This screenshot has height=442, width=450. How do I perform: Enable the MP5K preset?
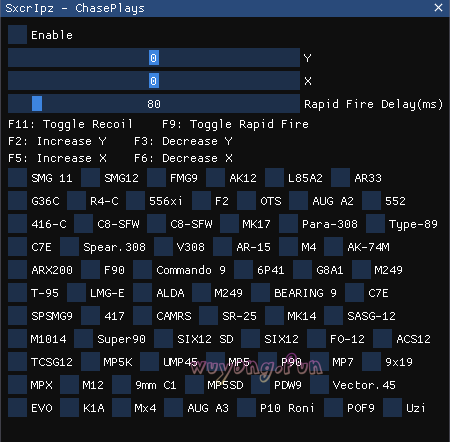tap(90, 362)
